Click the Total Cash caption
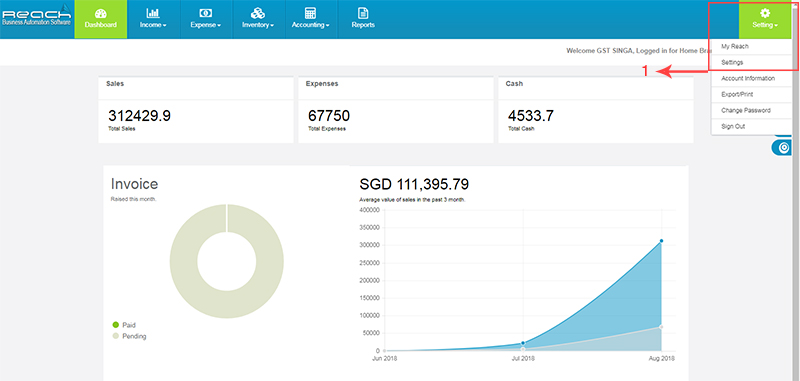Image resolution: width=800 pixels, height=381 pixels. 521,129
